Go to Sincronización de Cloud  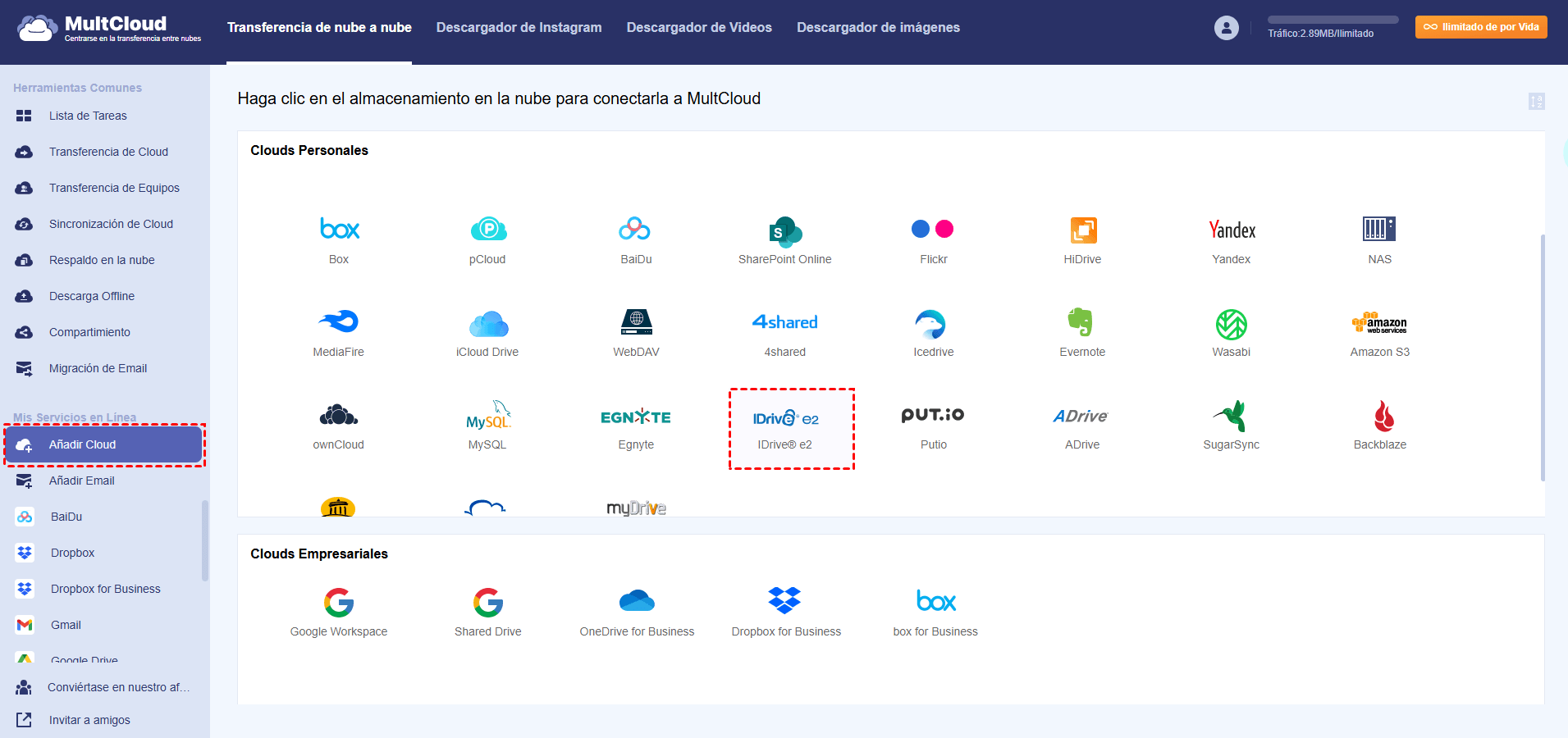(x=111, y=224)
